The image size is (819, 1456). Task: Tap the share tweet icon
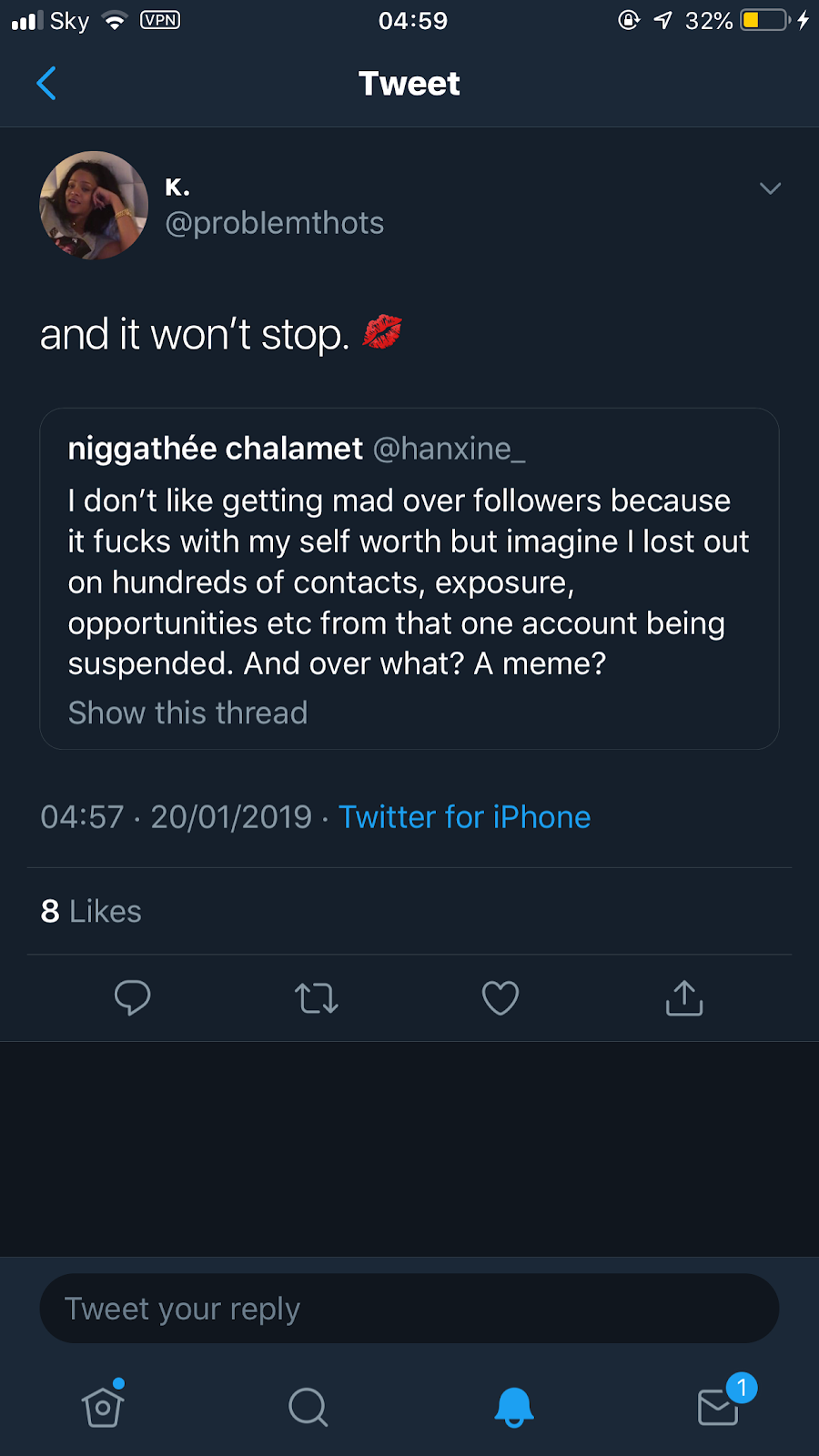pyautogui.click(x=684, y=998)
